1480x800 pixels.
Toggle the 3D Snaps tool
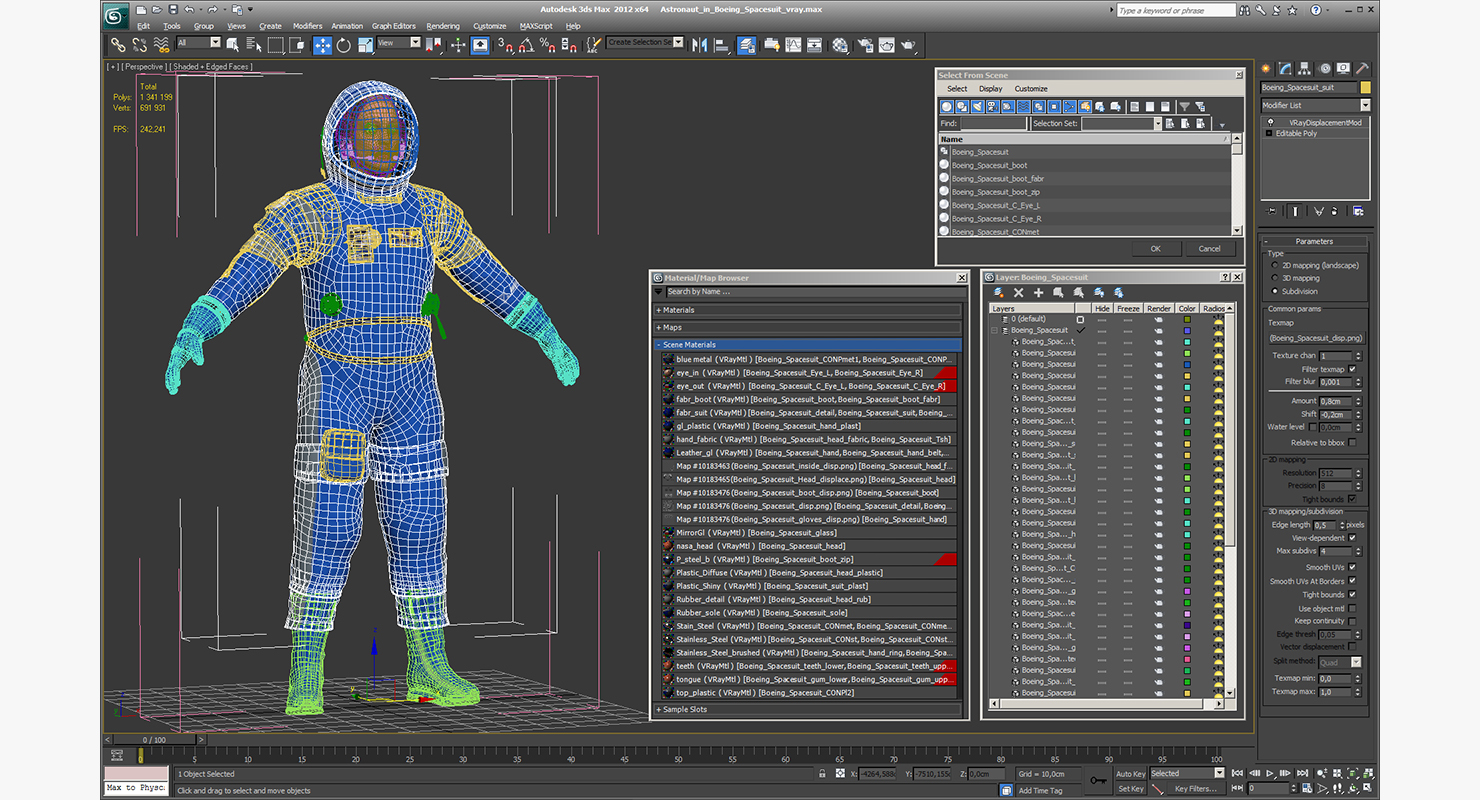point(505,45)
